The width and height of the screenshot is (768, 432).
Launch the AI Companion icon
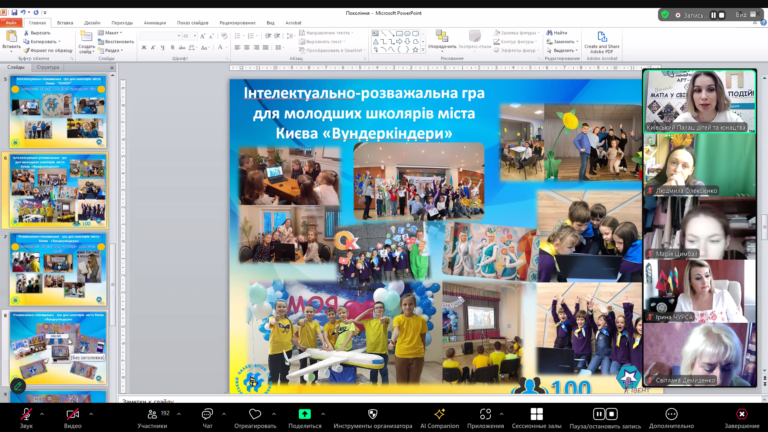[439, 414]
